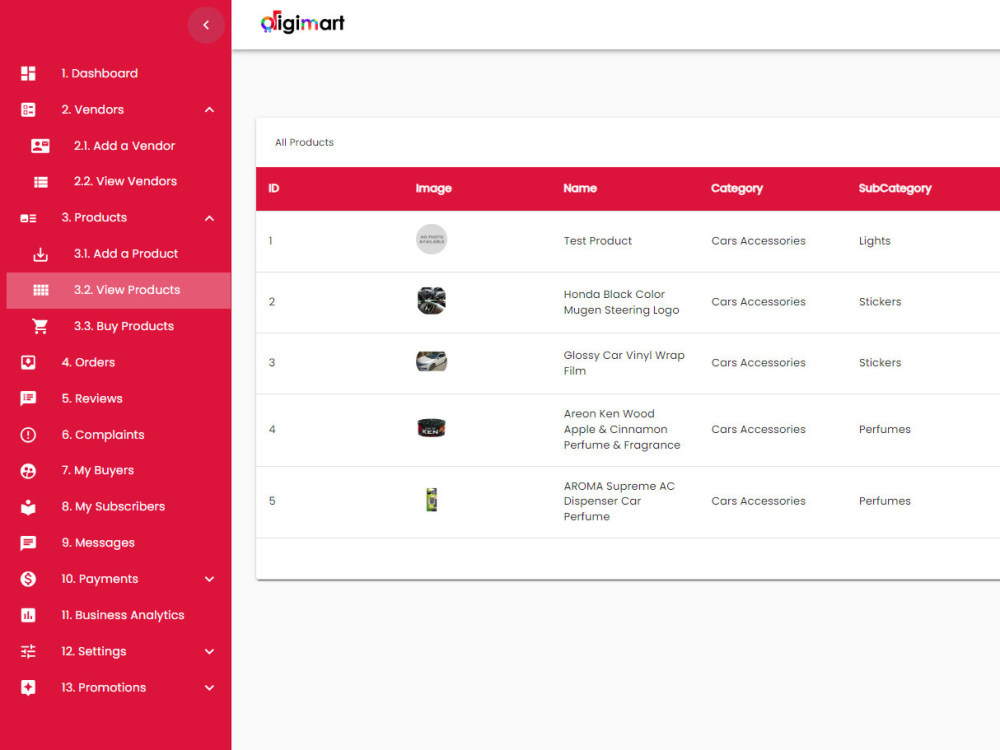1000x750 pixels.
Task: Sort by the SubCategory column header
Action: (895, 189)
